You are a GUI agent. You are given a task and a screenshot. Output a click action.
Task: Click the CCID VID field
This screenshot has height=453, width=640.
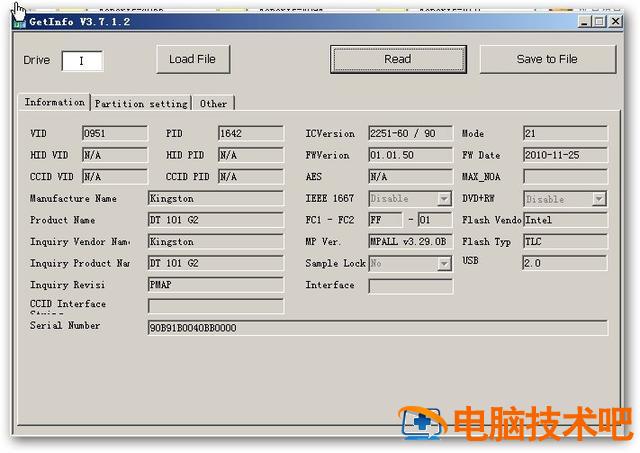tap(115, 177)
